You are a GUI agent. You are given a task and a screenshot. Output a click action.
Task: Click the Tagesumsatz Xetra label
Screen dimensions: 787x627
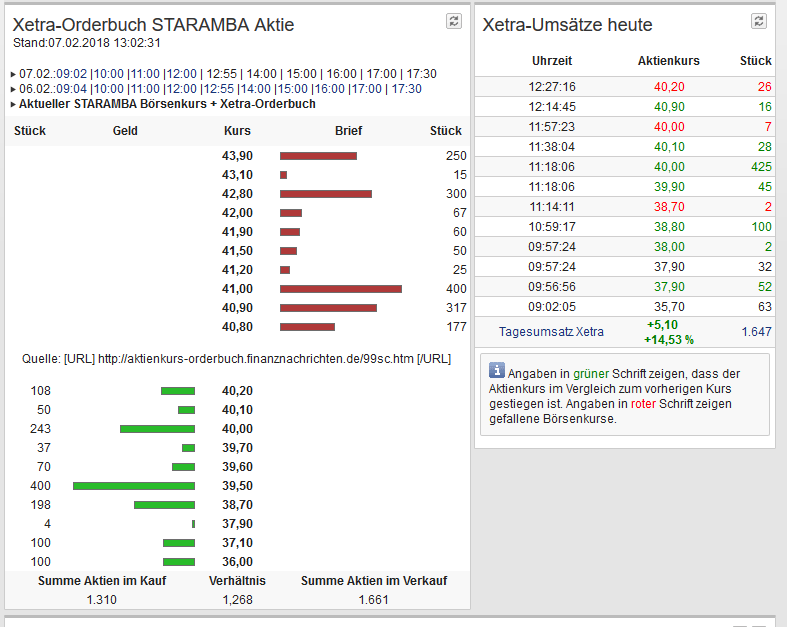click(551, 331)
